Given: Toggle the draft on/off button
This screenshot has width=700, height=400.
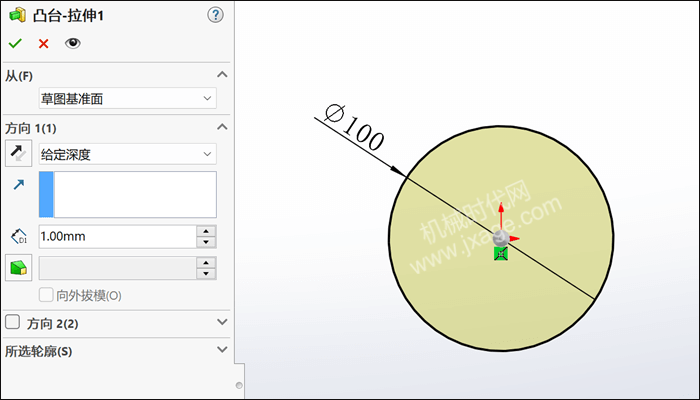Looking at the screenshot, I should 18,267.
